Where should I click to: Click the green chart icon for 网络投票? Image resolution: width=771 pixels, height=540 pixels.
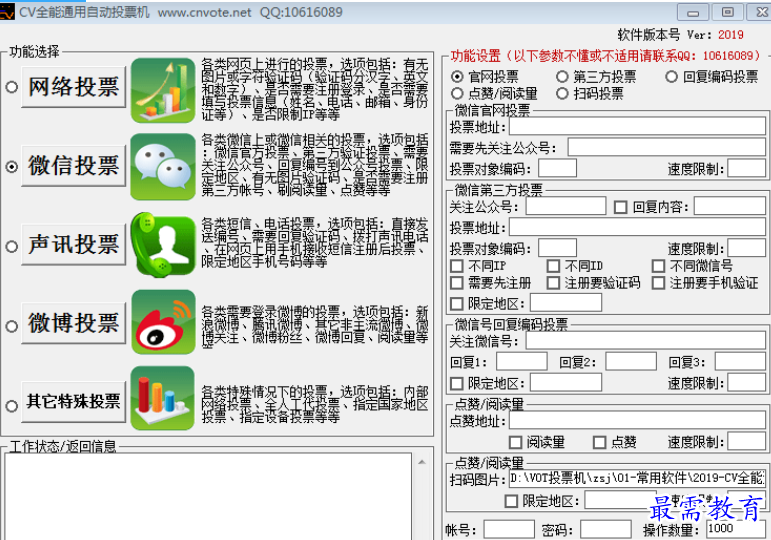pyautogui.click(x=163, y=90)
